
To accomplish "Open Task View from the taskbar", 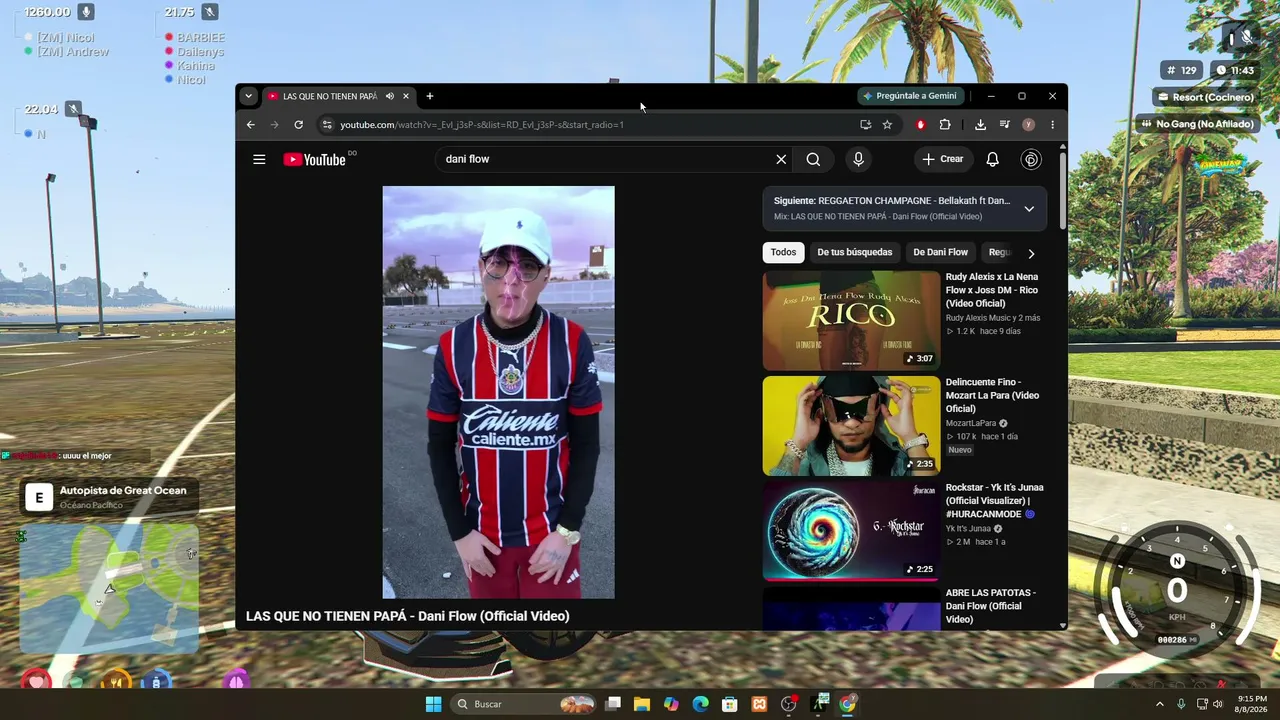I will (x=613, y=704).
